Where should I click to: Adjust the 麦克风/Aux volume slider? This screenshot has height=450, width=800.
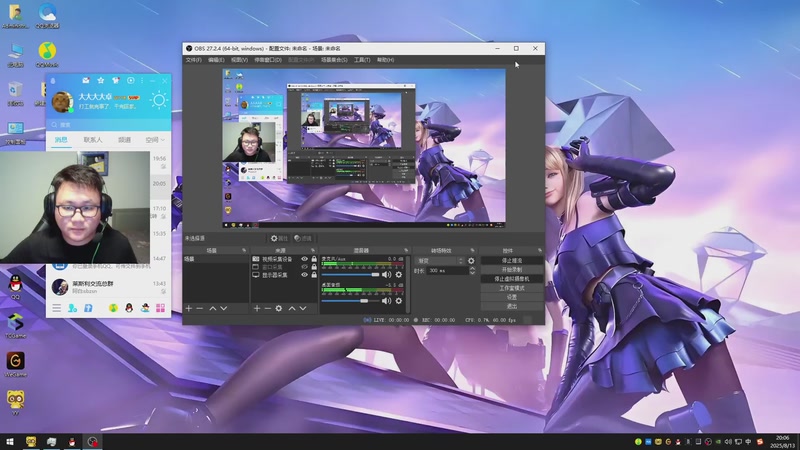[351, 274]
